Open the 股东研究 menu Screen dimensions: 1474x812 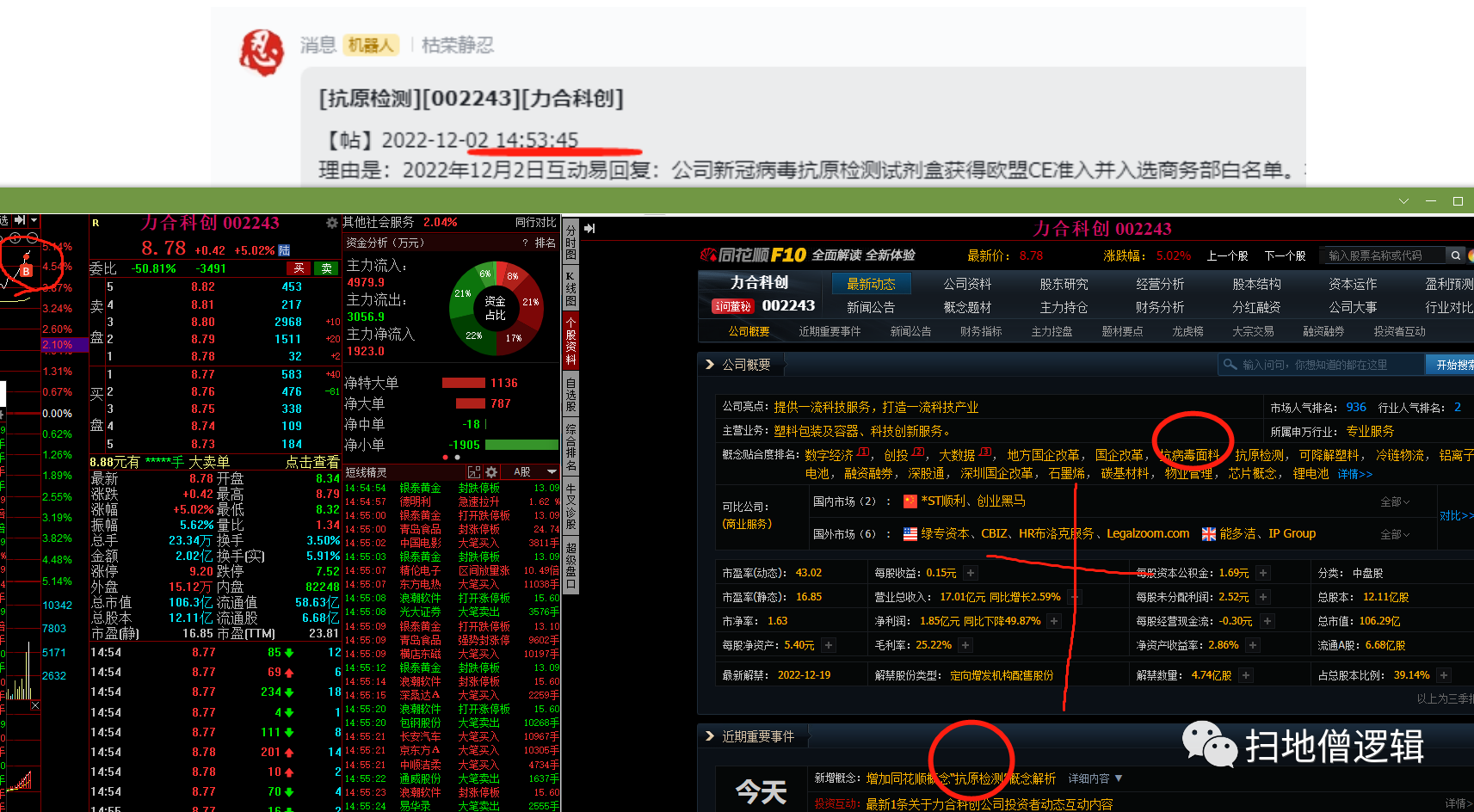1064,284
